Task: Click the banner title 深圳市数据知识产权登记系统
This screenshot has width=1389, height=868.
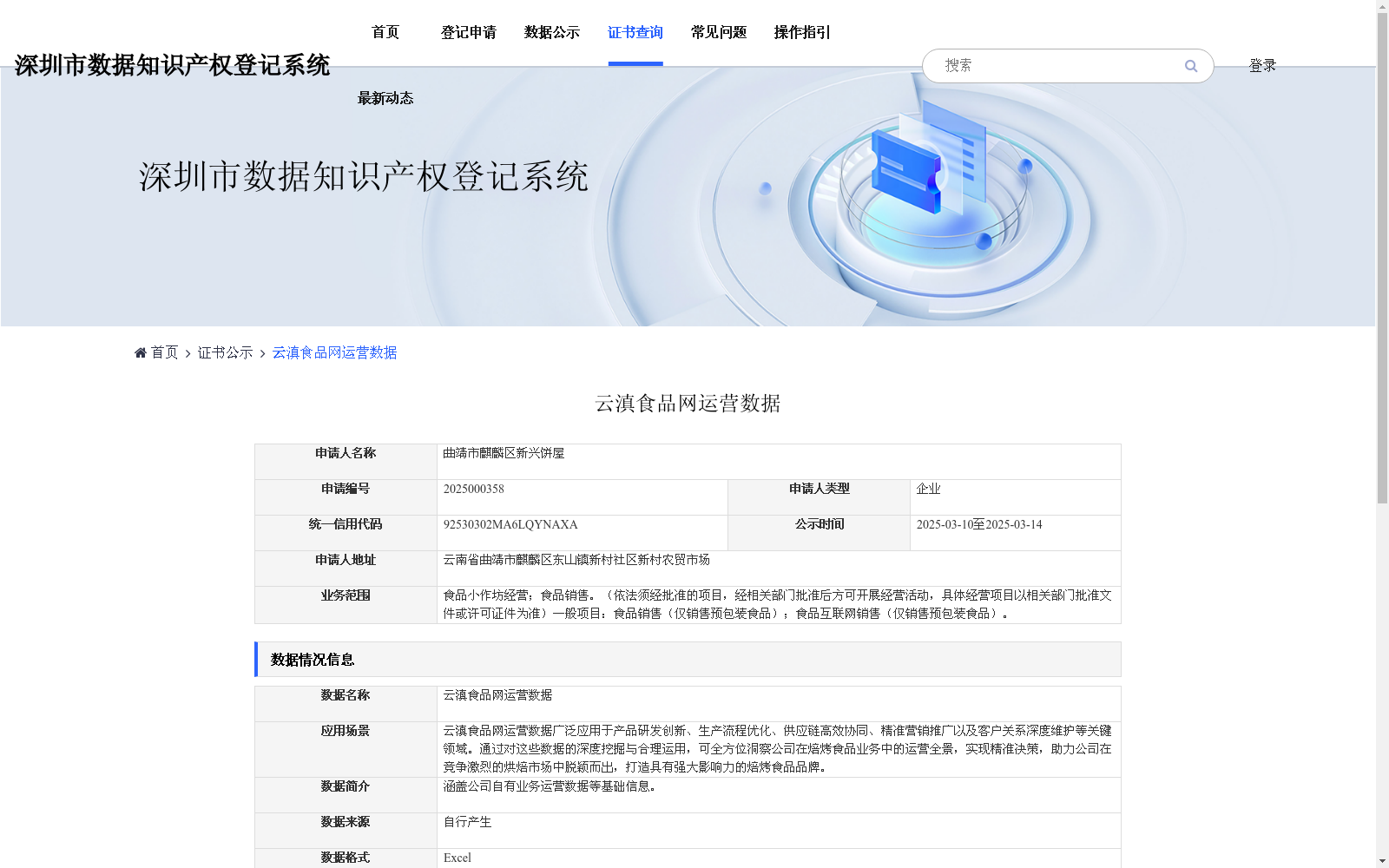Action: tap(364, 176)
